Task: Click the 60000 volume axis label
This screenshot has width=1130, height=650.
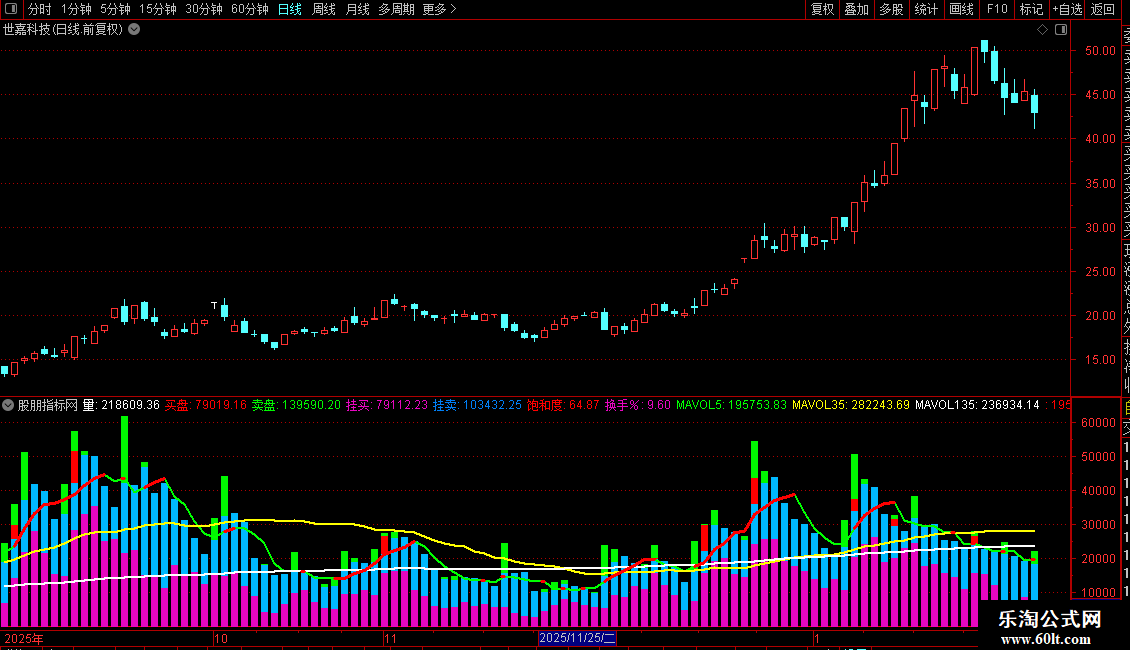Action: (1098, 423)
